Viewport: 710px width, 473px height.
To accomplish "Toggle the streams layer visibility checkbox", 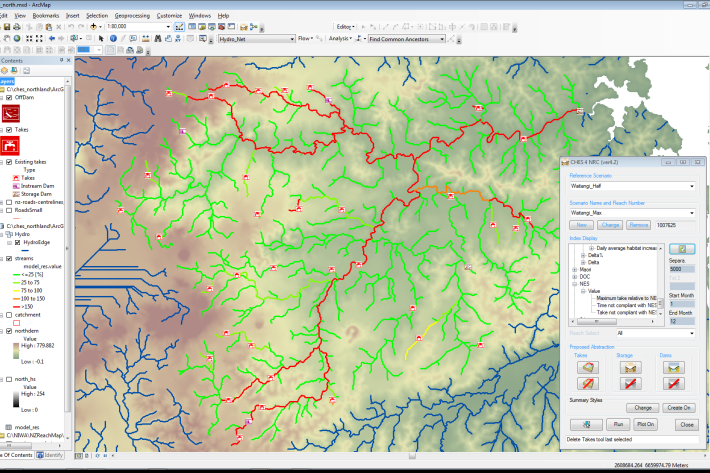I will pyautogui.click(x=10, y=257).
